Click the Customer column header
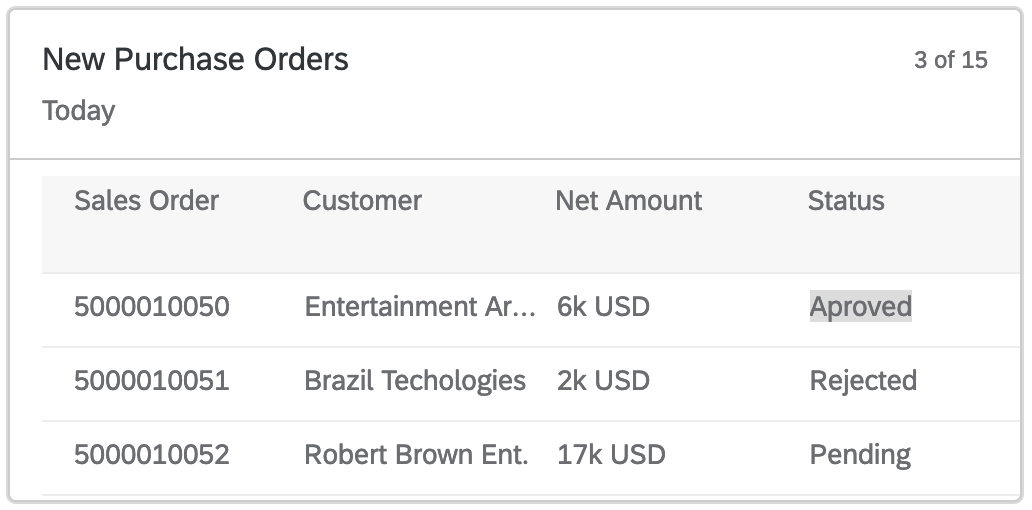 point(362,201)
